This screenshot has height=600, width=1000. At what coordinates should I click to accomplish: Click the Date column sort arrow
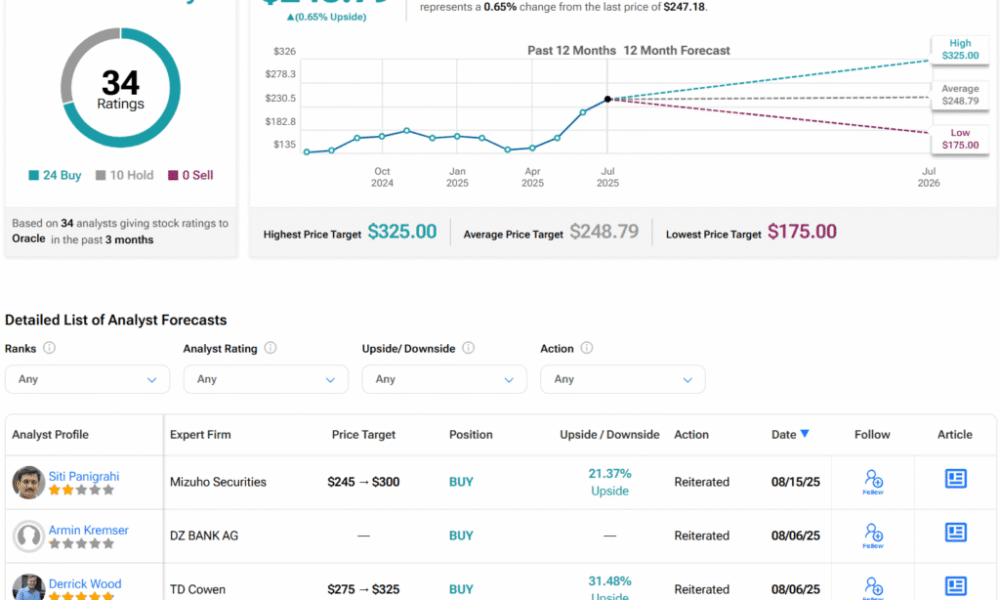(x=805, y=434)
